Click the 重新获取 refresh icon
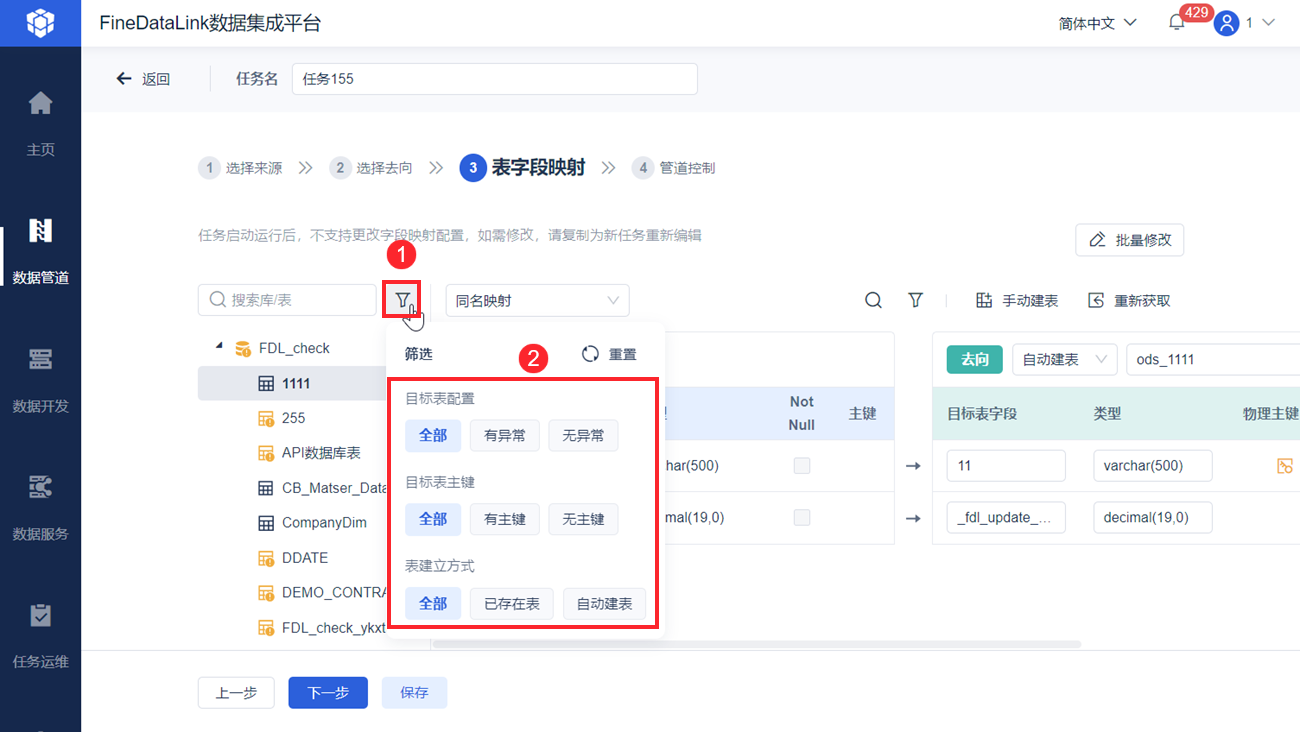This screenshot has width=1300, height=732. (1096, 301)
